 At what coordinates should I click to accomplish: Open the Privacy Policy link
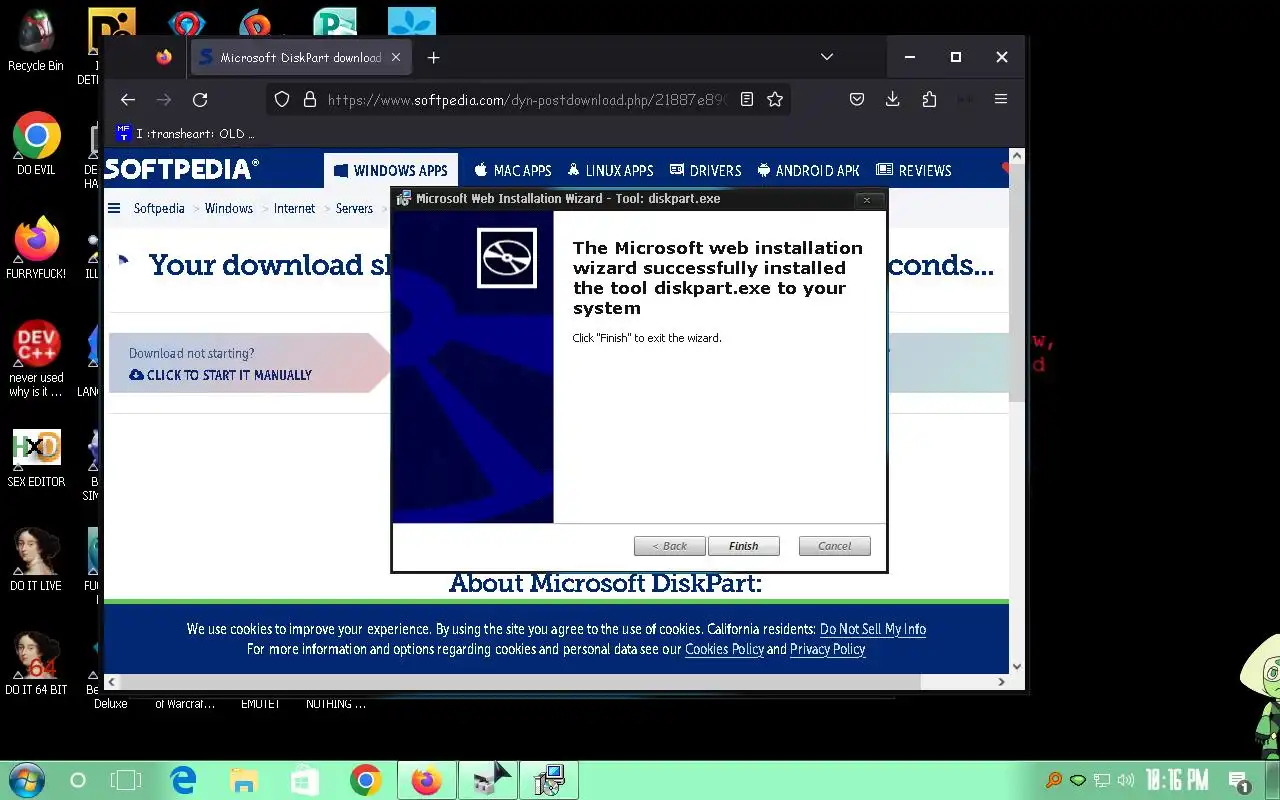(827, 649)
